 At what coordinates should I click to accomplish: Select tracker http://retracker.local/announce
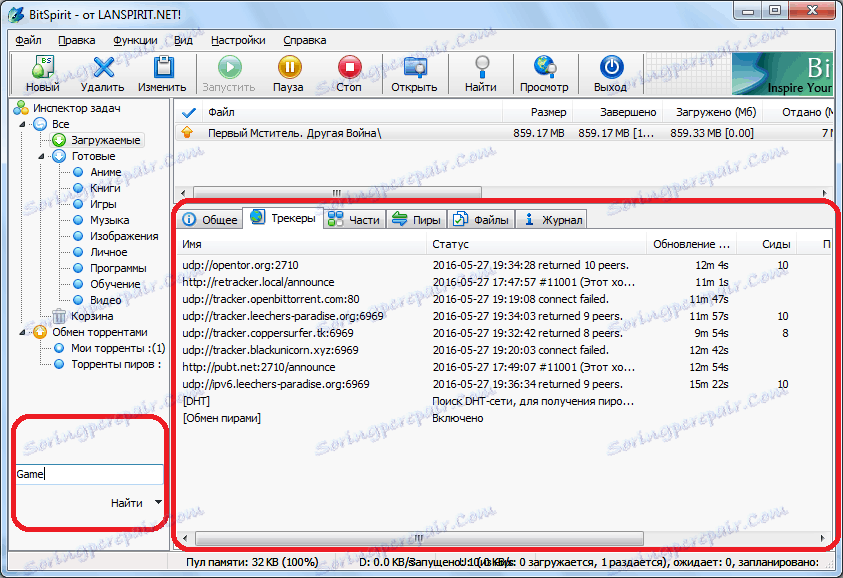[258, 282]
